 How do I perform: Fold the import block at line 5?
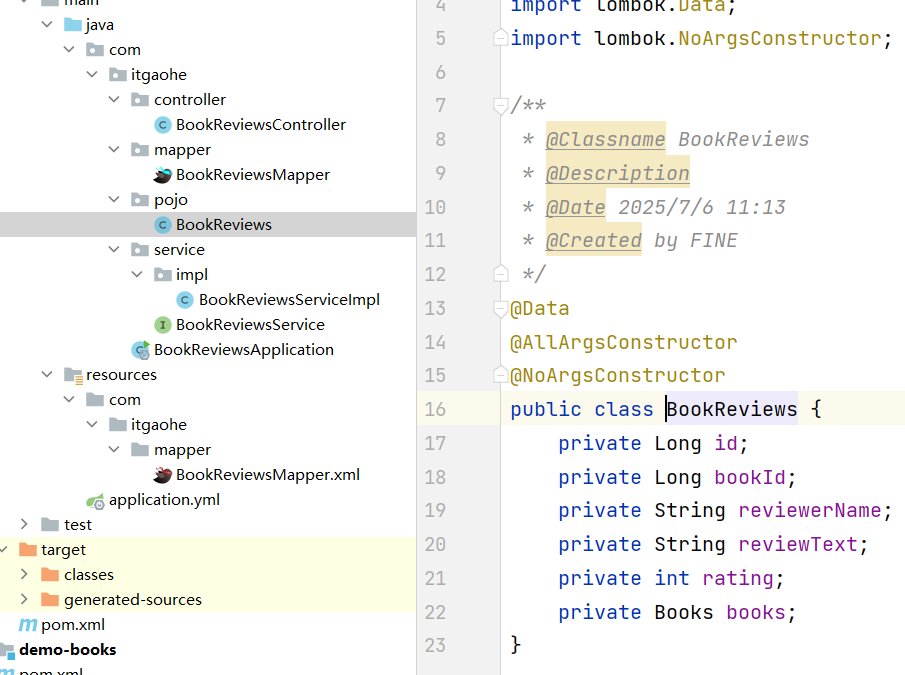(x=500, y=38)
